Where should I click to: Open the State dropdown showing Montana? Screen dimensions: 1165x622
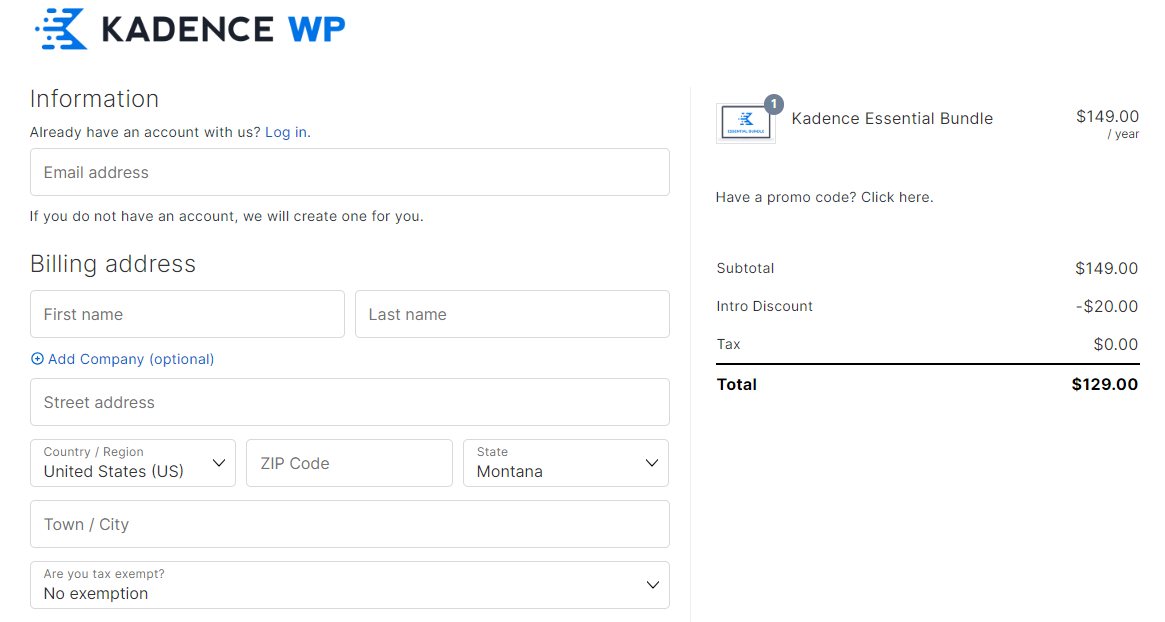(x=566, y=463)
